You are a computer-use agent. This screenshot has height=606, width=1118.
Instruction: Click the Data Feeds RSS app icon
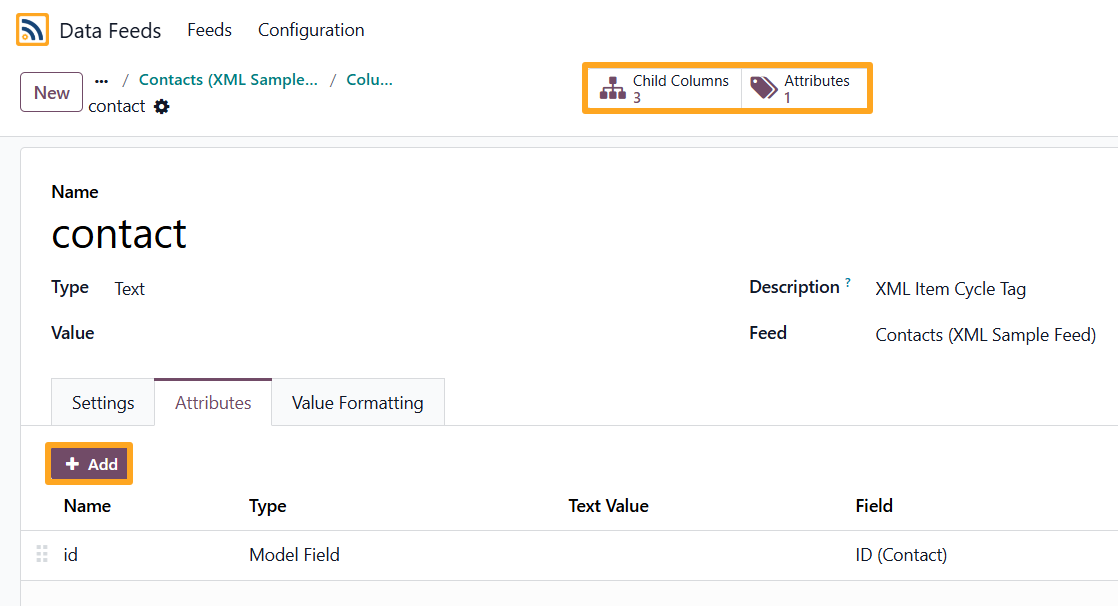tap(32, 30)
